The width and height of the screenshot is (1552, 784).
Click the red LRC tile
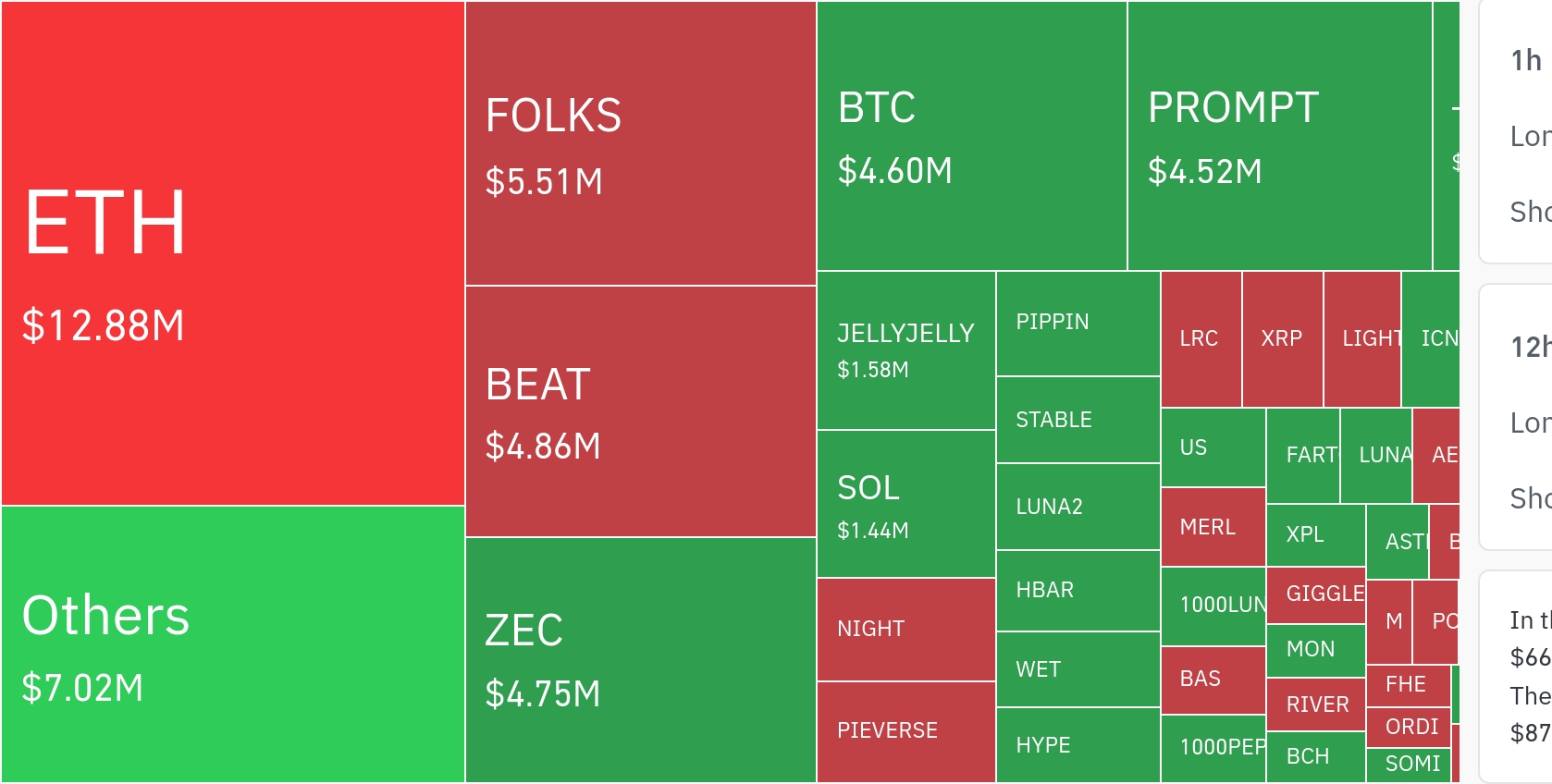coord(1201,339)
